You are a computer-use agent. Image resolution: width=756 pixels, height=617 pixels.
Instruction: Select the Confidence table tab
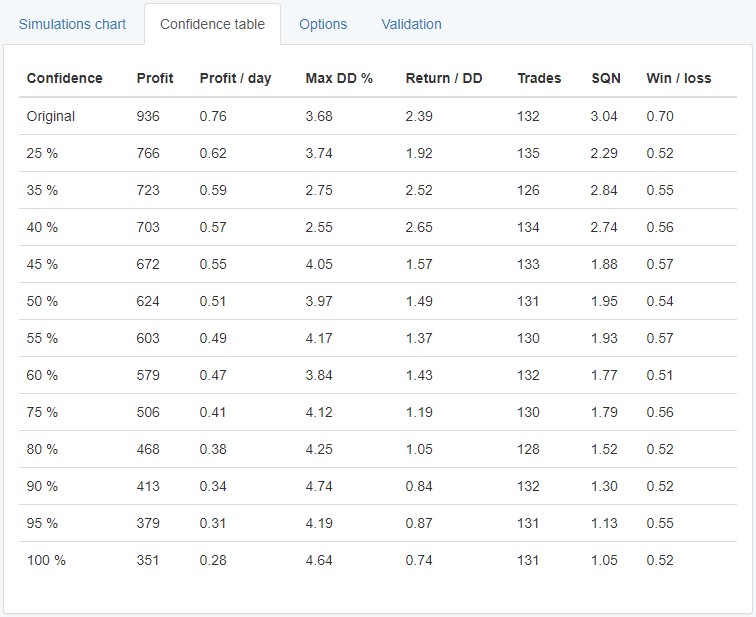tap(212, 24)
